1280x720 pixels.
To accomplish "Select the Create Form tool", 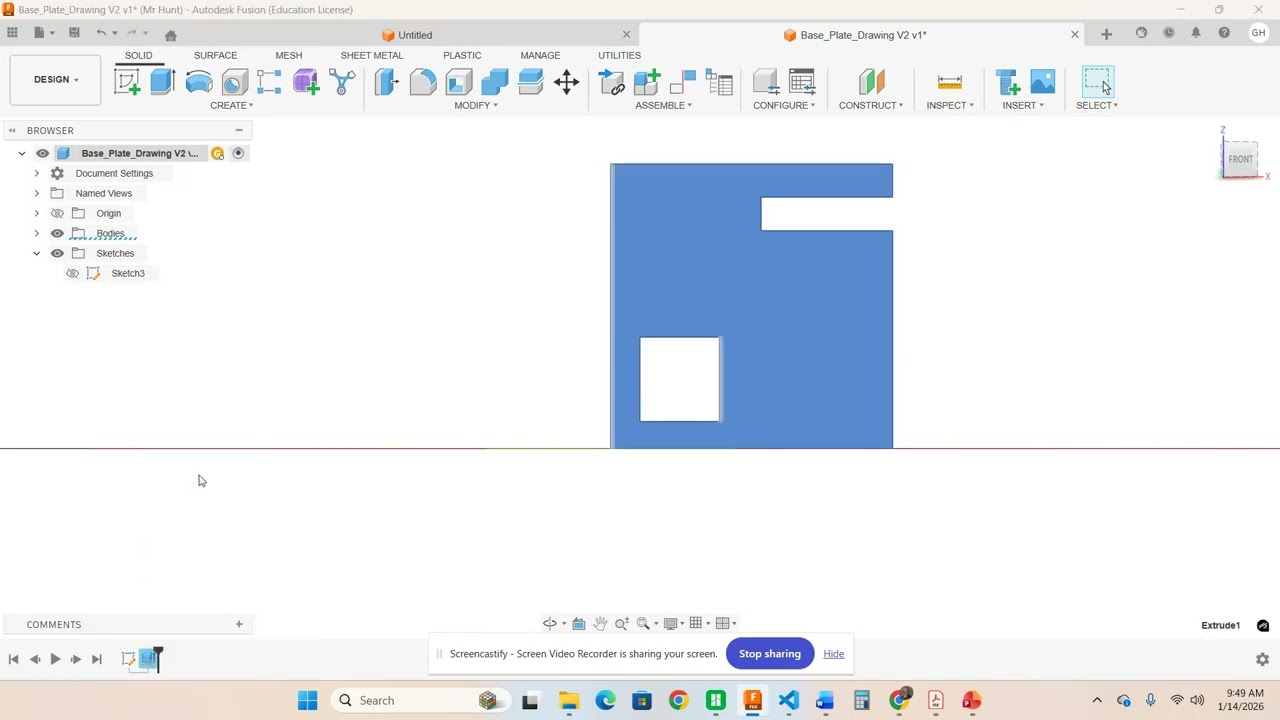I will click(x=306, y=82).
